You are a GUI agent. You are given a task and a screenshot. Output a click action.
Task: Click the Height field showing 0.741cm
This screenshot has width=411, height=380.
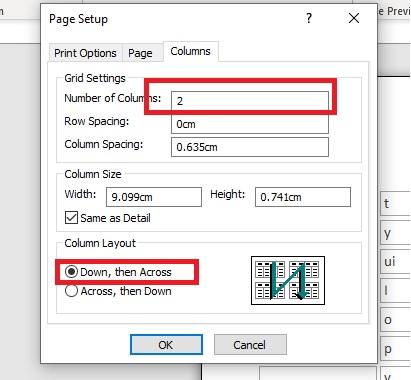(303, 197)
